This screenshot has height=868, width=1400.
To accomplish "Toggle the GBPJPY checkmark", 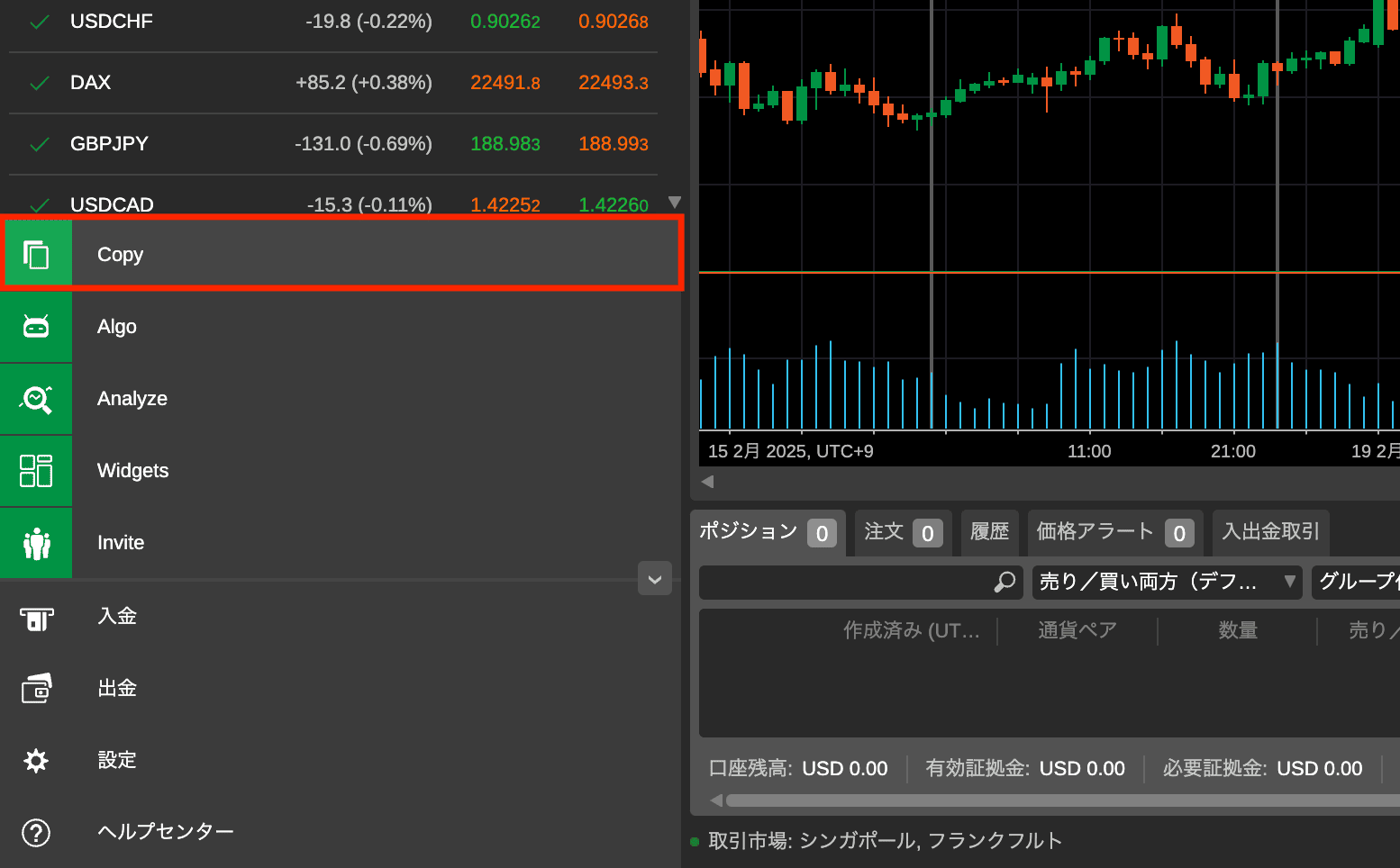I will [40, 144].
